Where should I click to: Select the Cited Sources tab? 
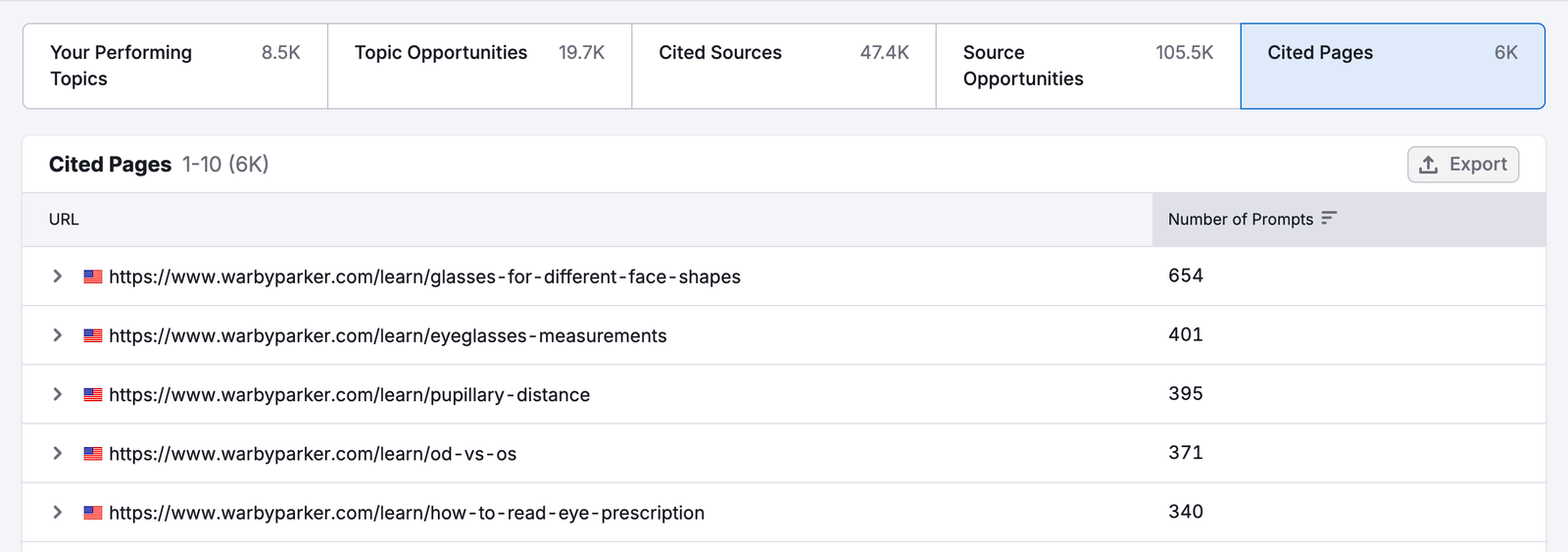point(783,66)
